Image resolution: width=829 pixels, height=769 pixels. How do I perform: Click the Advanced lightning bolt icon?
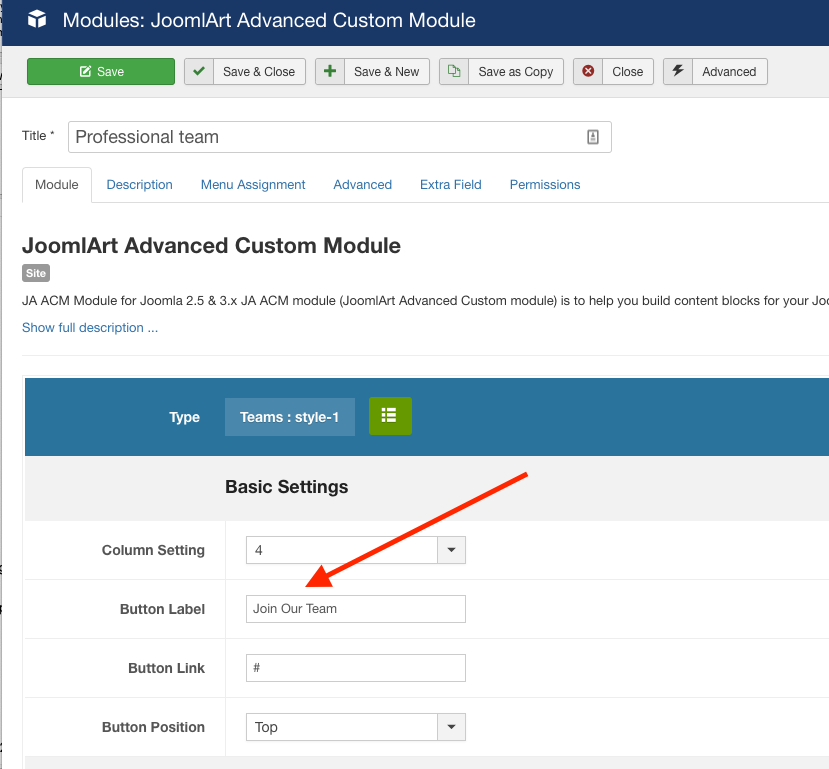pyautogui.click(x=678, y=72)
